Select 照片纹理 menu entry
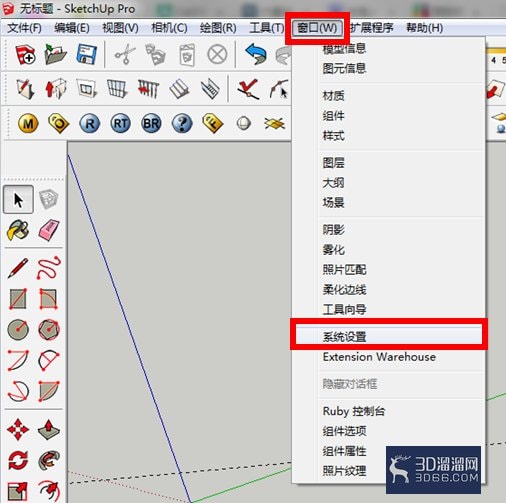Image resolution: width=506 pixels, height=503 pixels. [x=344, y=471]
